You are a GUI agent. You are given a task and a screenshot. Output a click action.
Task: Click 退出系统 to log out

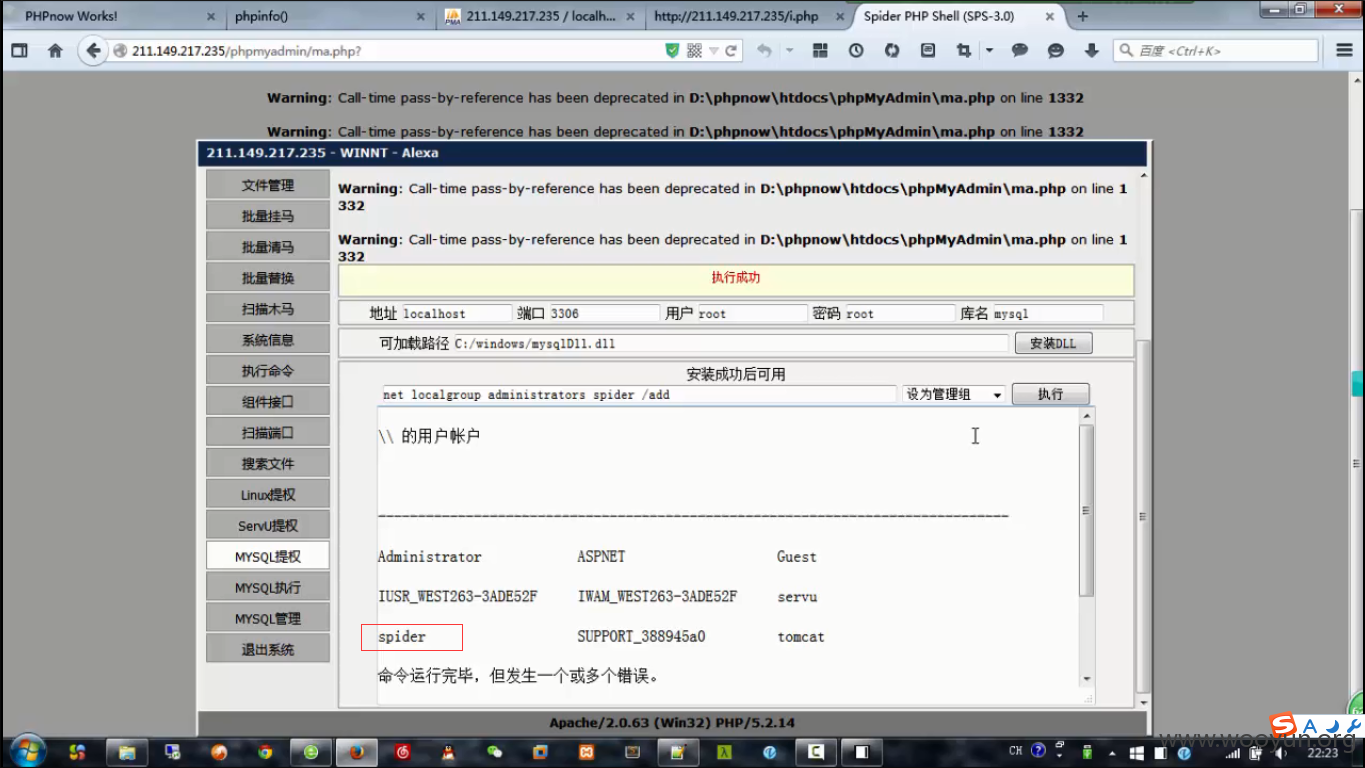pos(267,650)
